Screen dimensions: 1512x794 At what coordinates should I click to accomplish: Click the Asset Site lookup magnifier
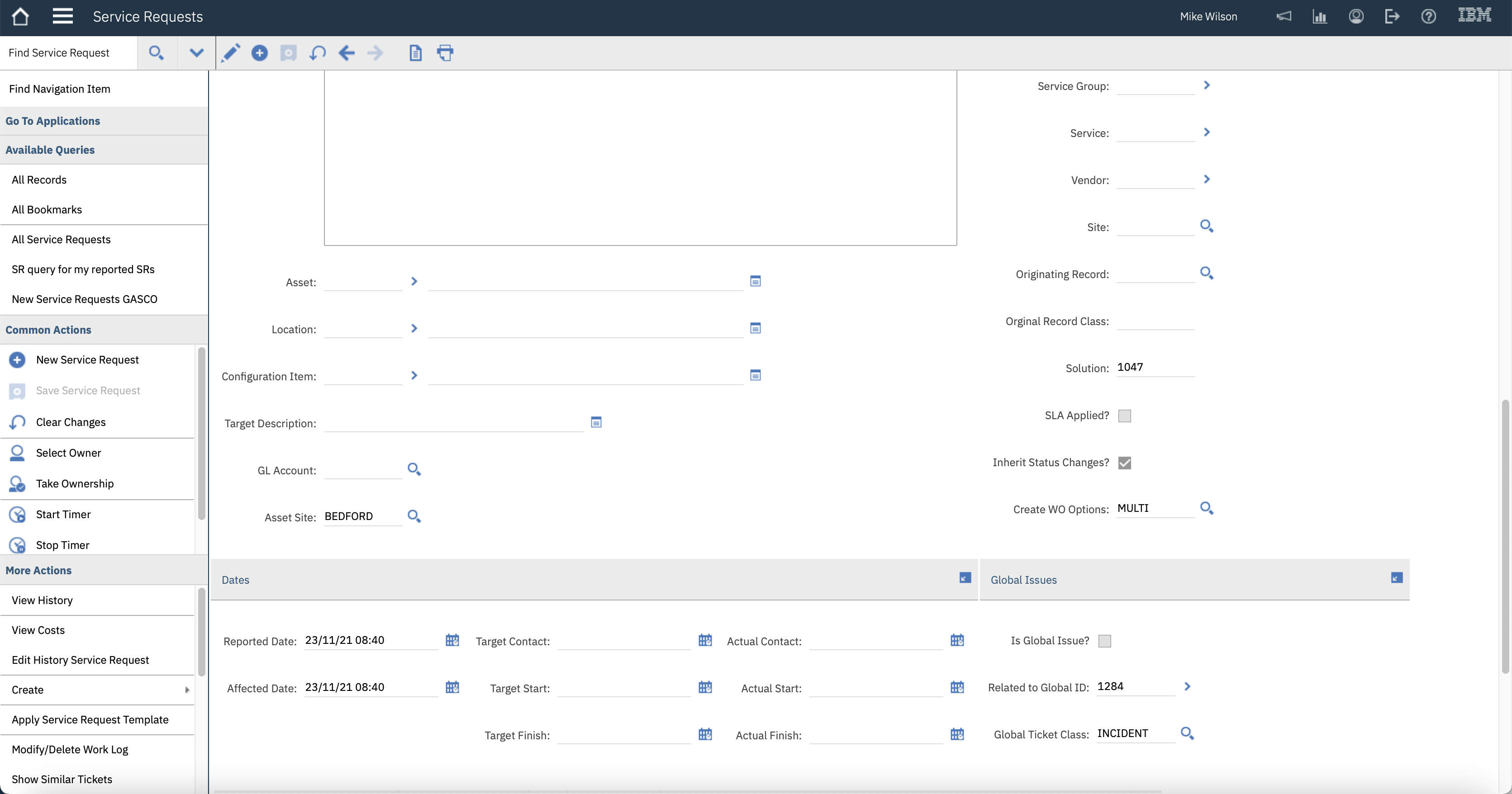(414, 516)
